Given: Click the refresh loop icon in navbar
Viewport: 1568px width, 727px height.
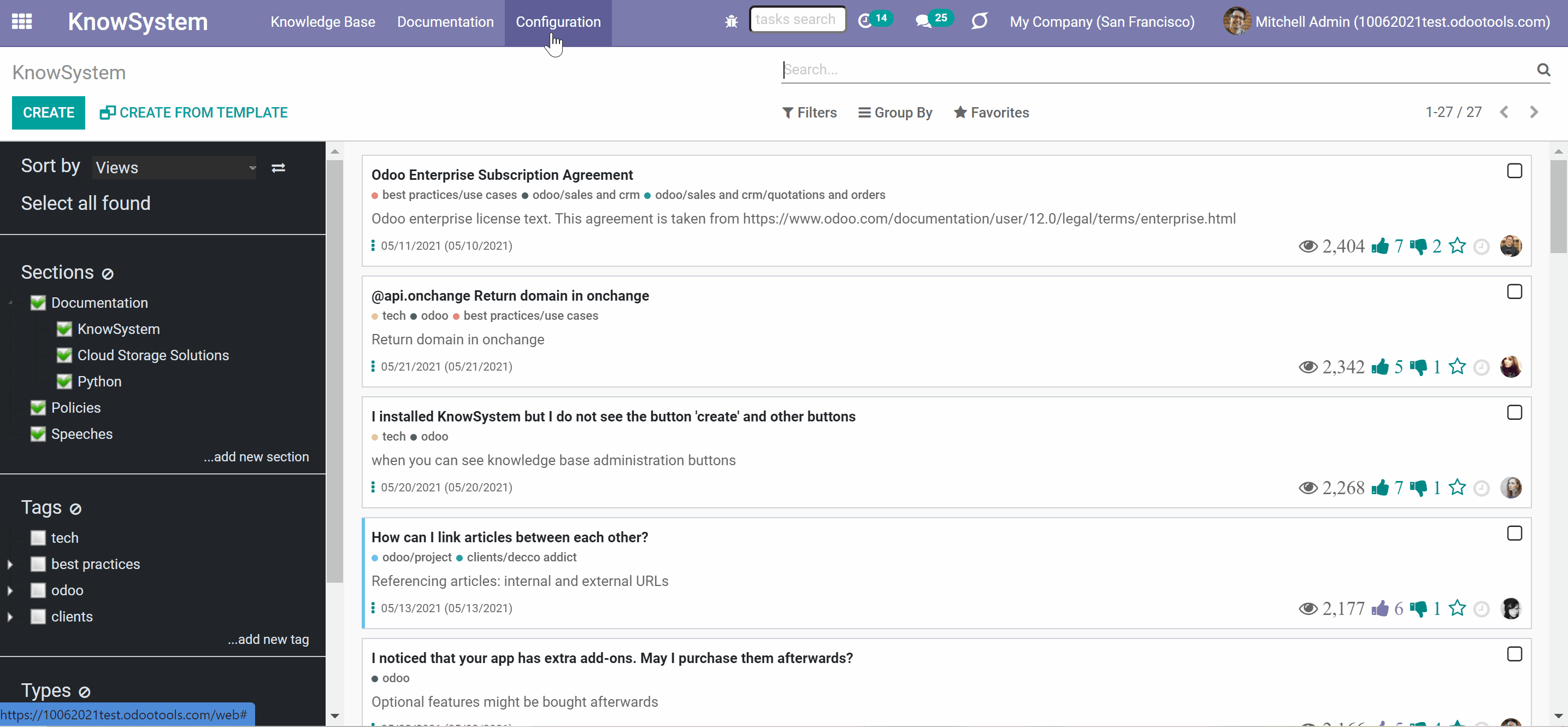Looking at the screenshot, I should (x=979, y=21).
